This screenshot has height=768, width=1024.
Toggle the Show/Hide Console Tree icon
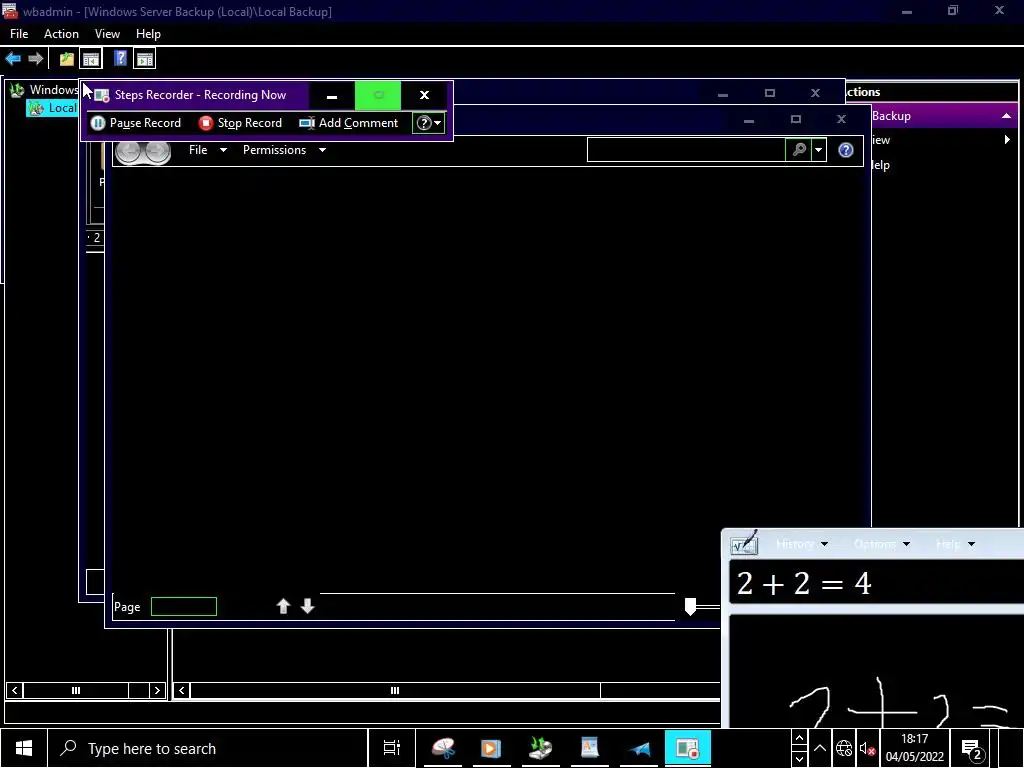pos(91,59)
